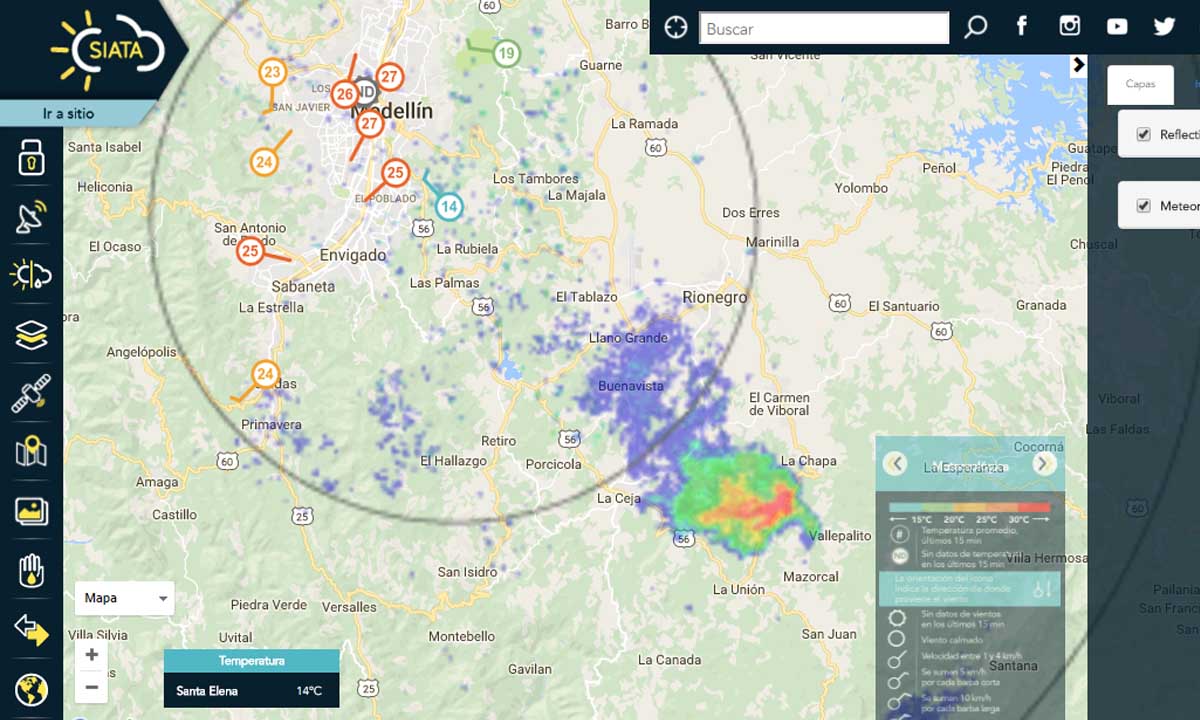
Task: Open the Mapa map-type dropdown
Action: [x=125, y=598]
